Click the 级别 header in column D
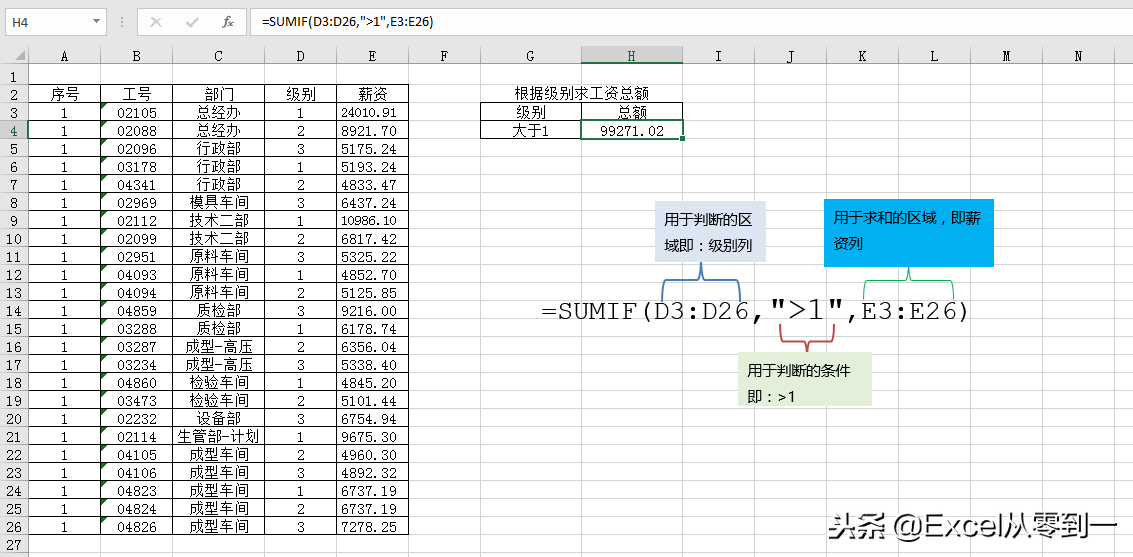This screenshot has height=557, width=1133. click(301, 94)
